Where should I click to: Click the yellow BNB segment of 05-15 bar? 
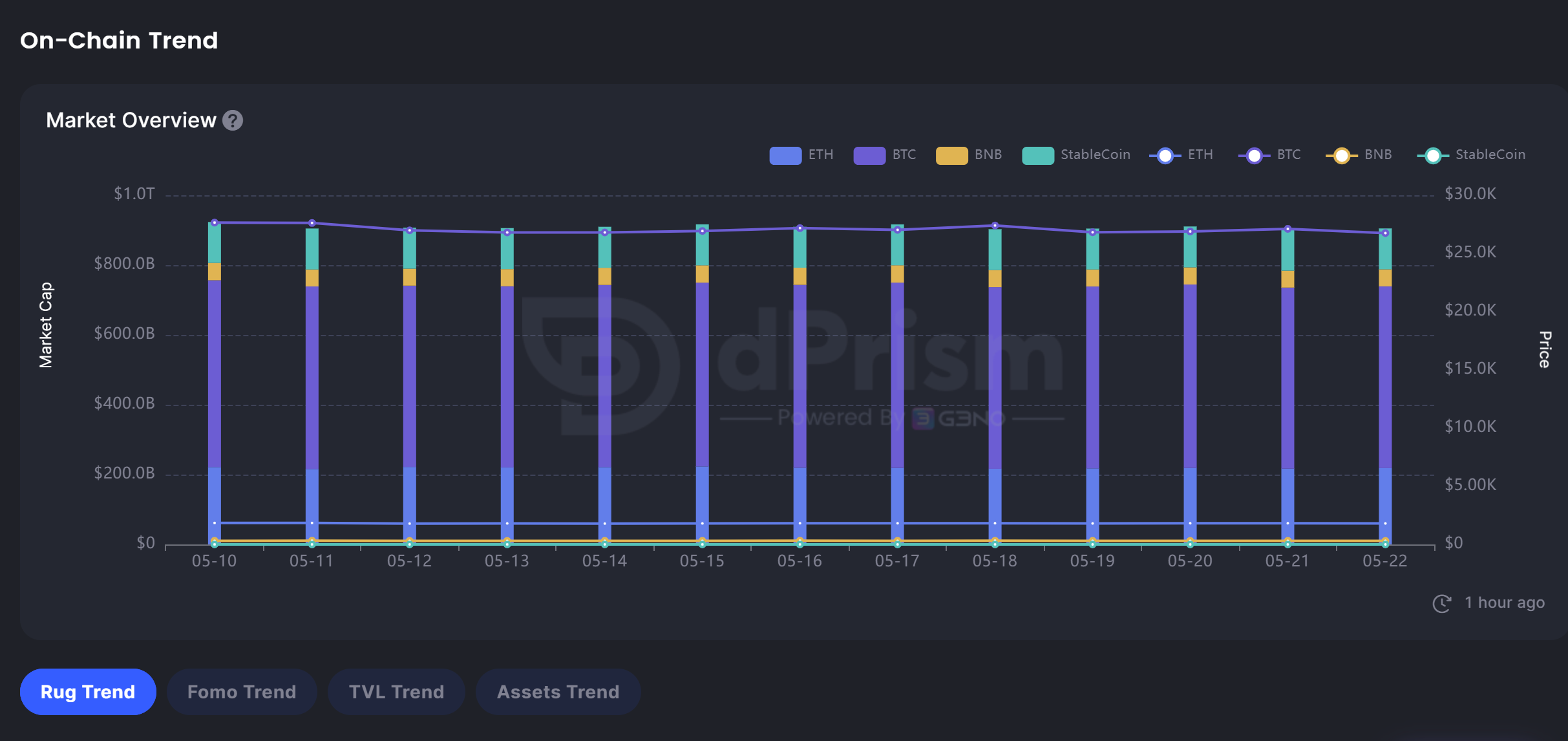point(702,274)
